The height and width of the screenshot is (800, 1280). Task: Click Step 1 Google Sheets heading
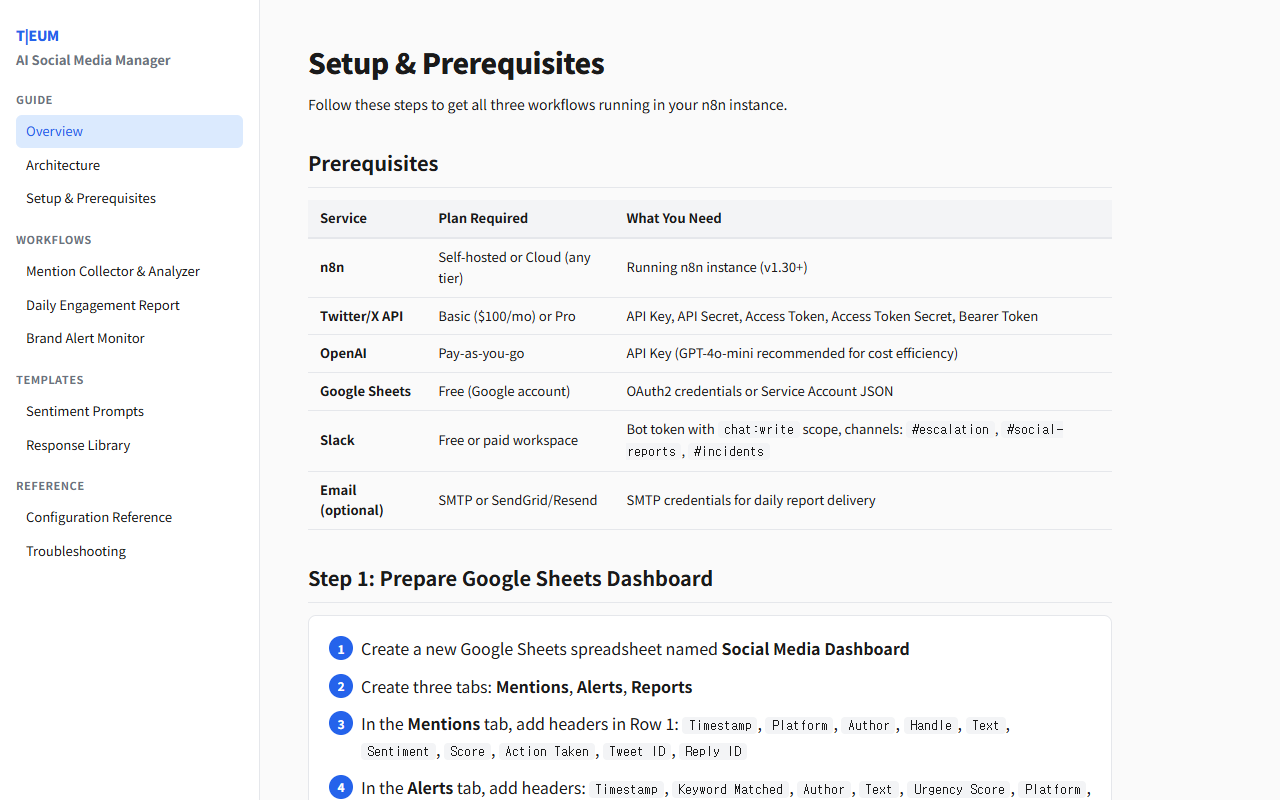pos(510,579)
